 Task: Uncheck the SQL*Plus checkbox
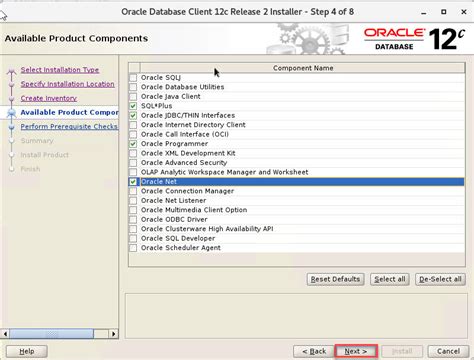(133, 106)
